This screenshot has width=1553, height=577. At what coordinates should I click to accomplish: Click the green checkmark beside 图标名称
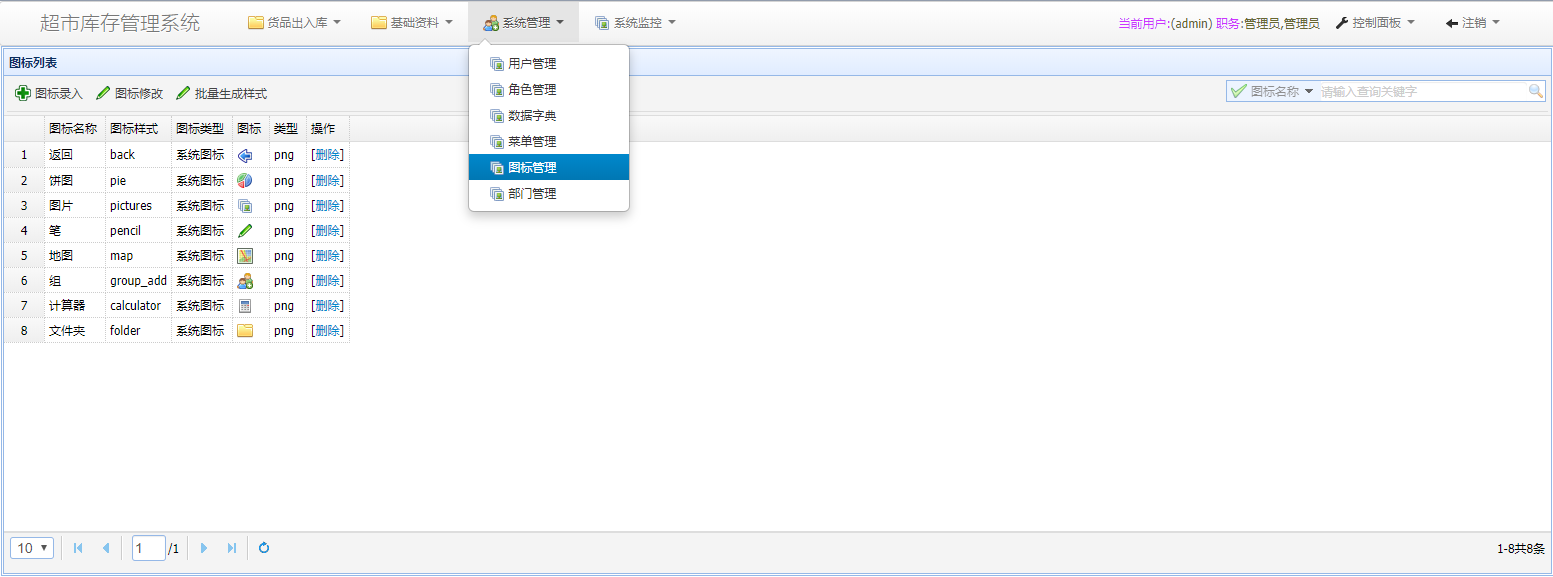[x=1239, y=91]
